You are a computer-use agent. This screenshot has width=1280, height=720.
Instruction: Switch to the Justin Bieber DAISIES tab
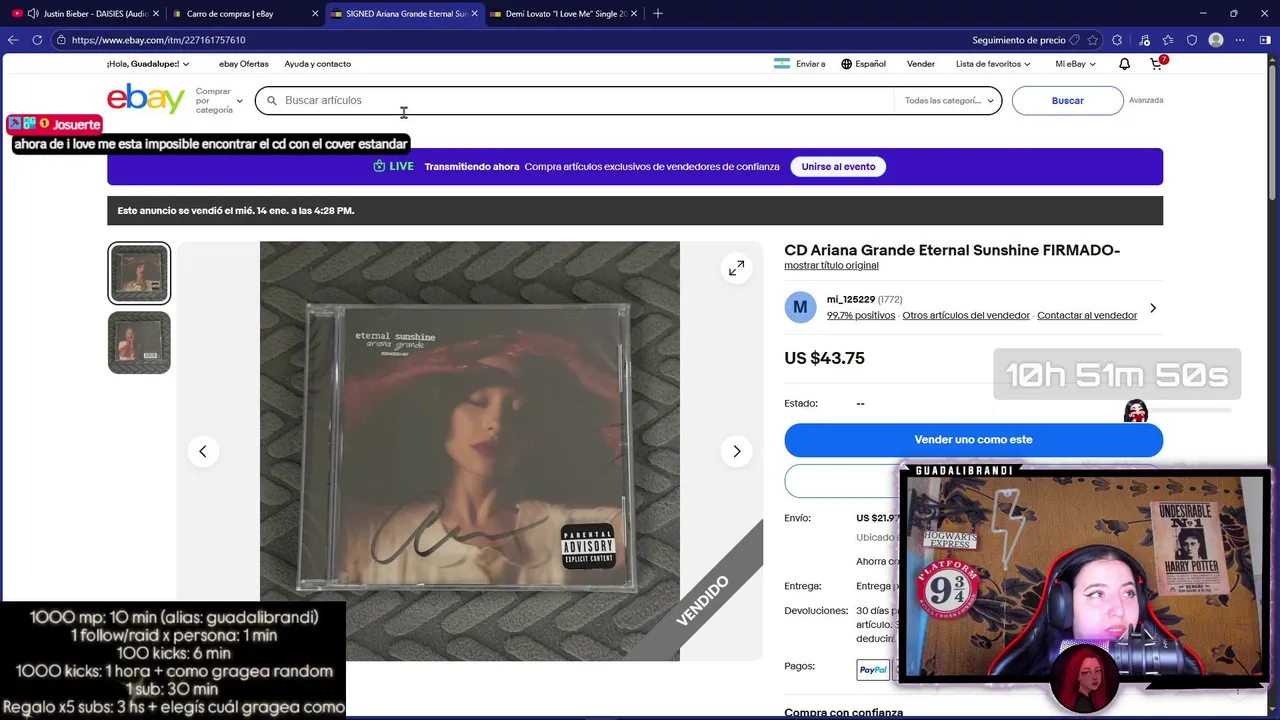pyautogui.click(x=87, y=14)
